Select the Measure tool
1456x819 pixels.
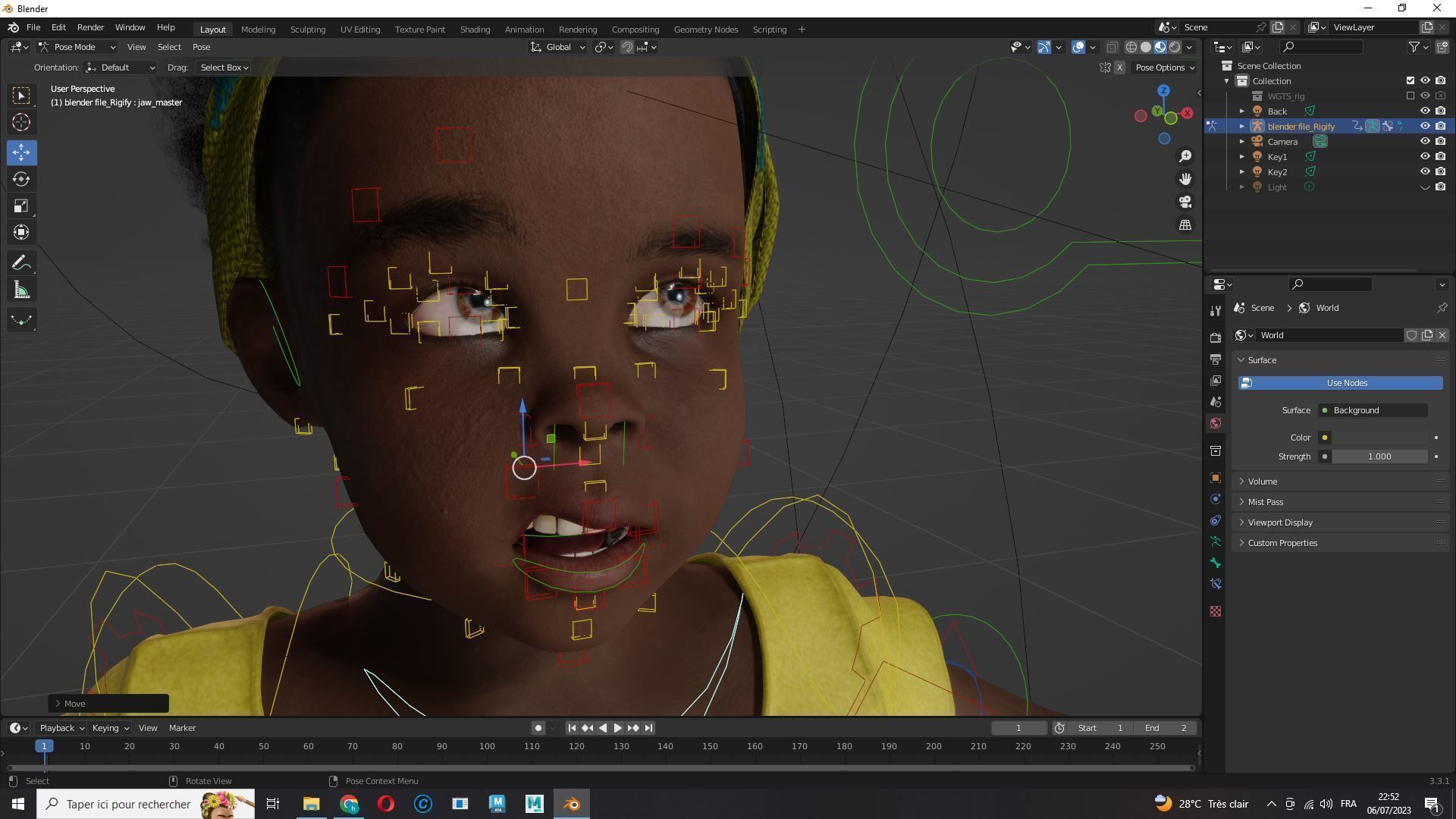[x=21, y=291]
